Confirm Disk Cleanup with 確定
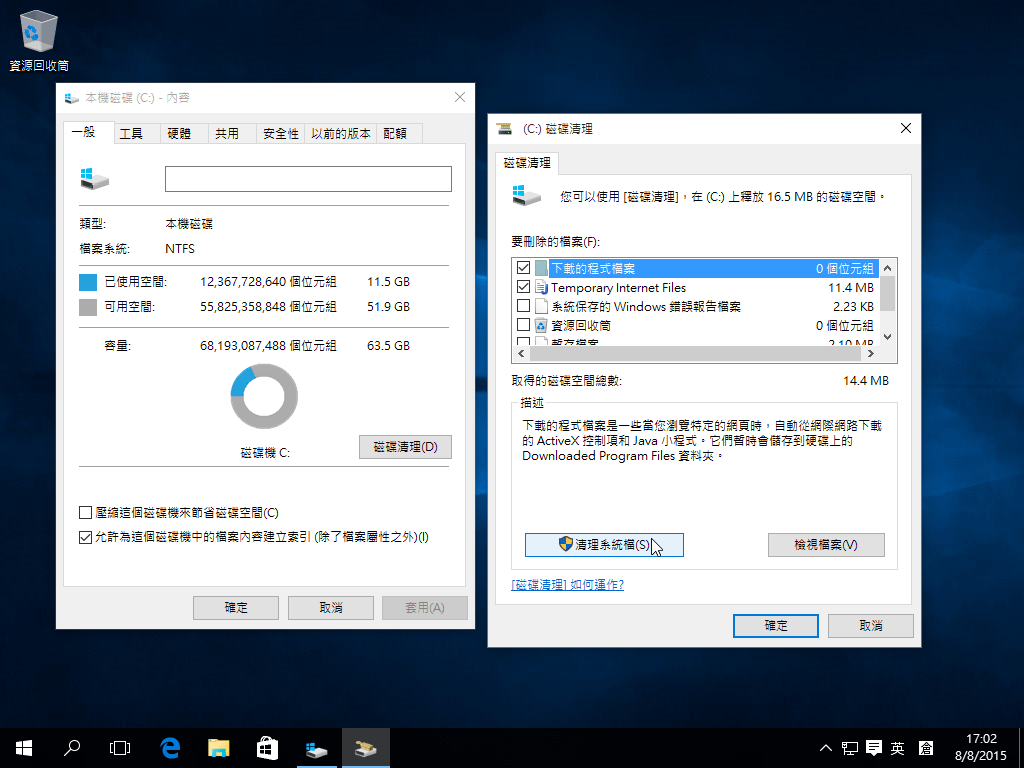This screenshot has width=1024, height=768. click(776, 626)
